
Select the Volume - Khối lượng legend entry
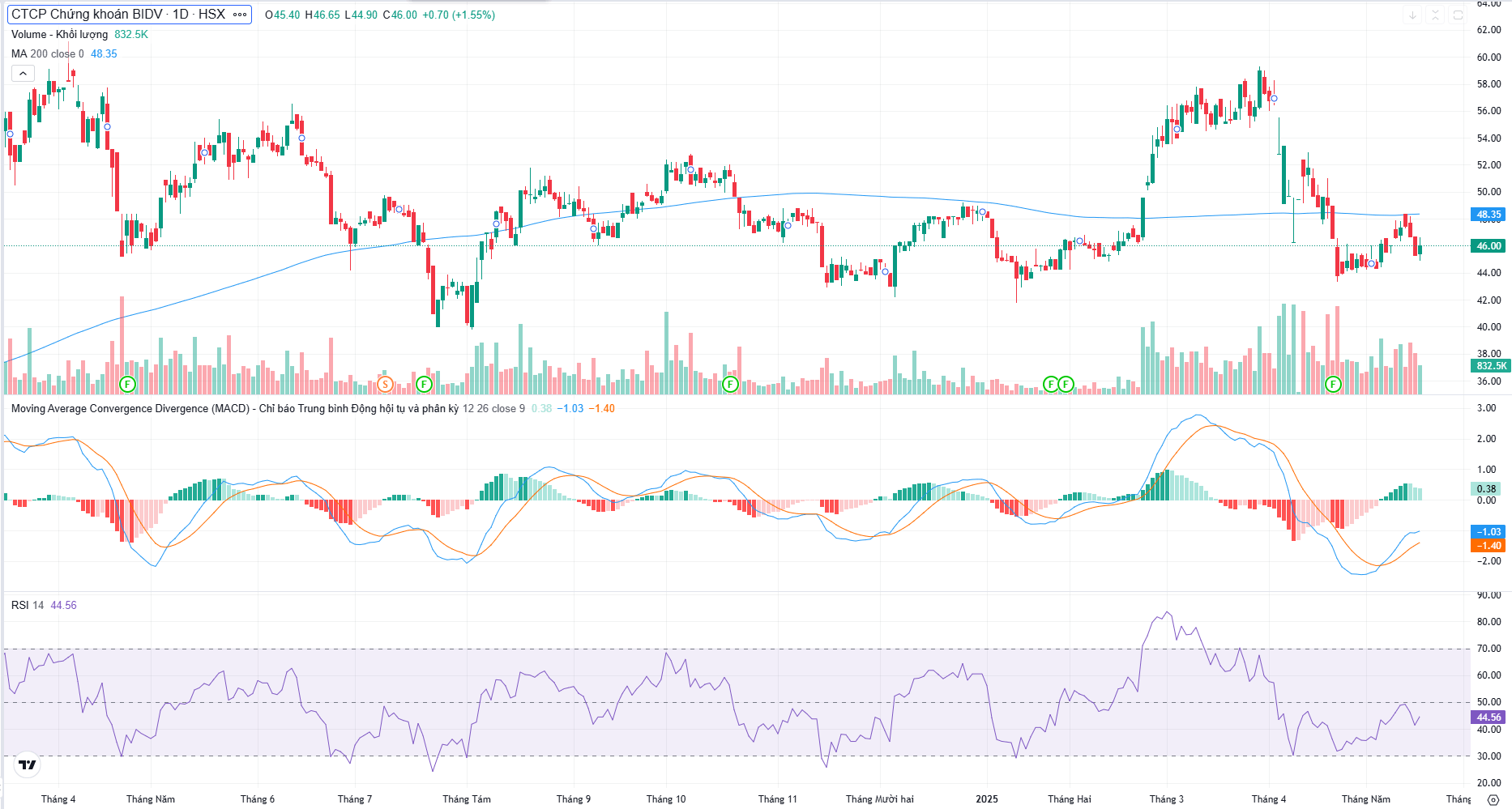pos(59,34)
